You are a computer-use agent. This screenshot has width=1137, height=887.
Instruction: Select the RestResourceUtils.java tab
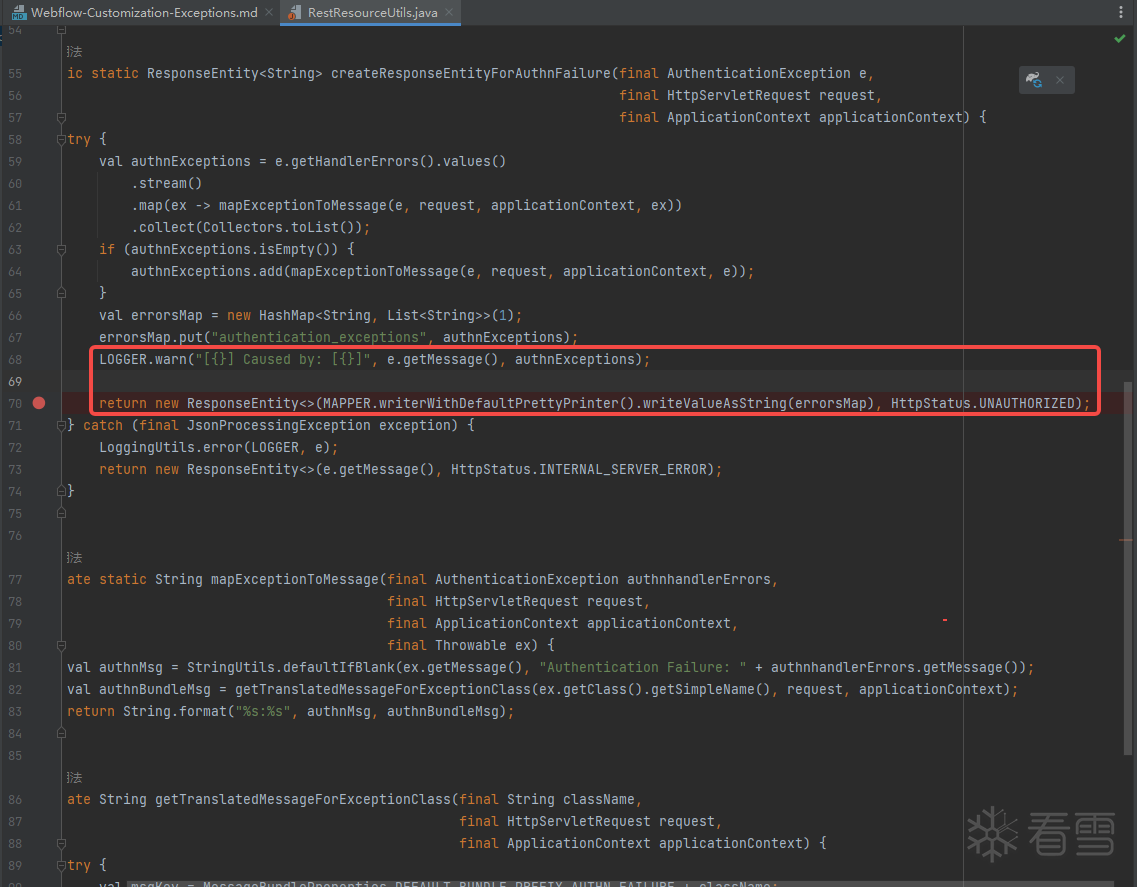[372, 12]
